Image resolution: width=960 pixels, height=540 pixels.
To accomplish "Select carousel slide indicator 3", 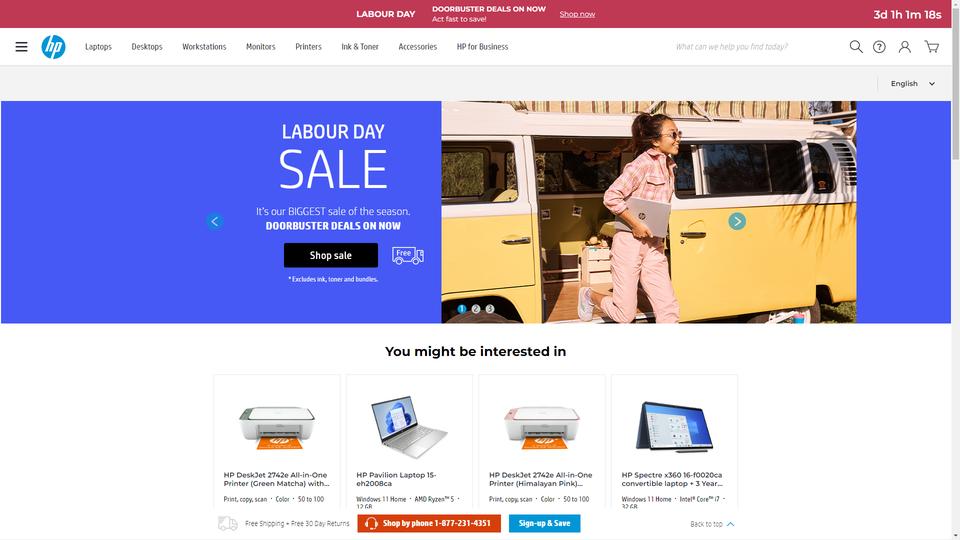I will (490, 309).
